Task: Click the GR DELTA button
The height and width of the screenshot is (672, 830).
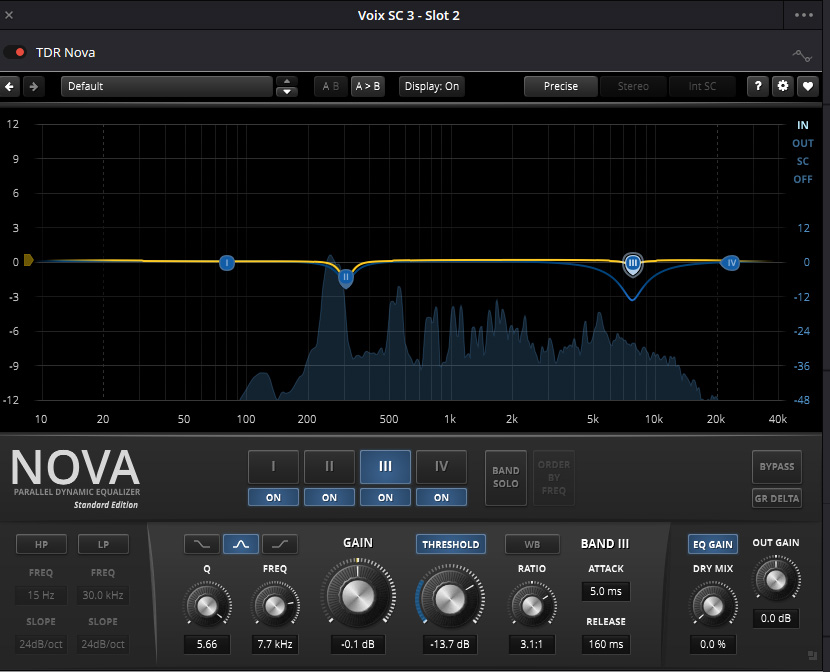Action: 776,498
